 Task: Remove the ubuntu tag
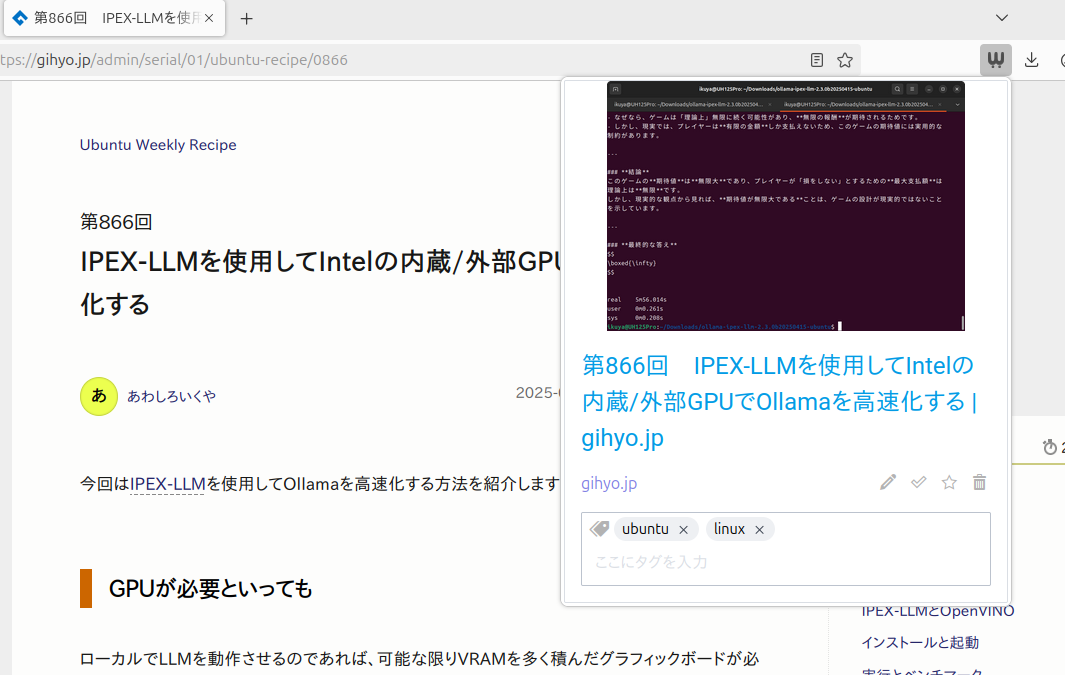[683, 530]
